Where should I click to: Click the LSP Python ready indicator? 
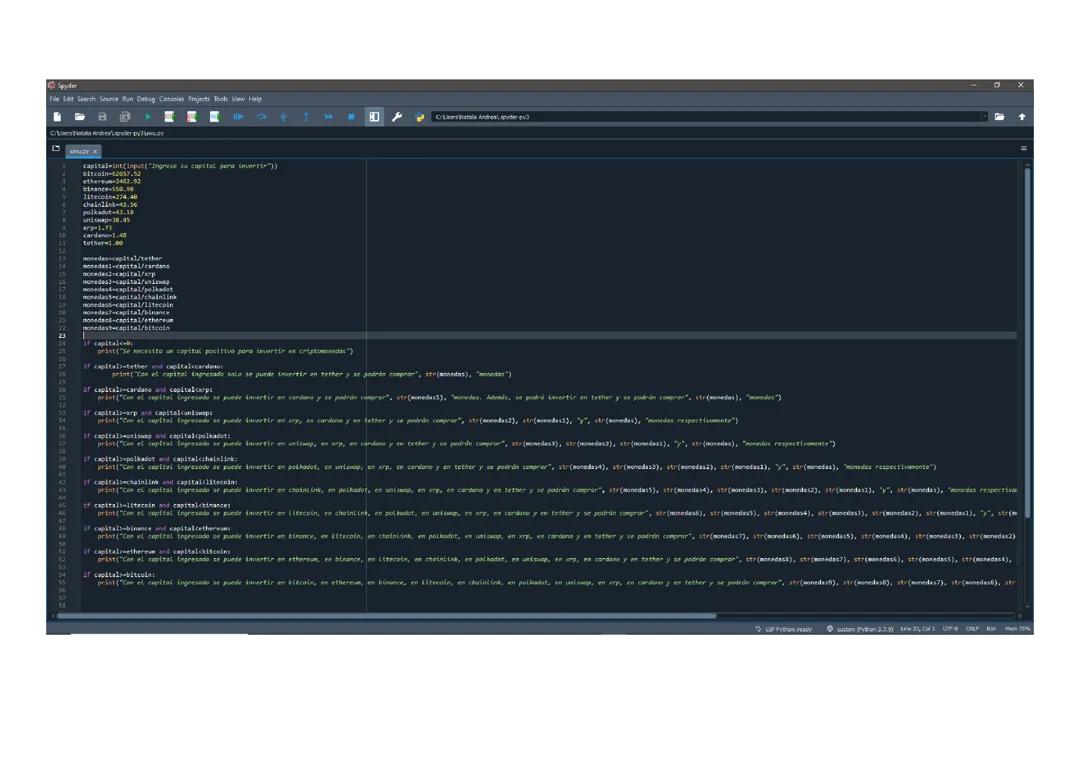pyautogui.click(x=785, y=629)
